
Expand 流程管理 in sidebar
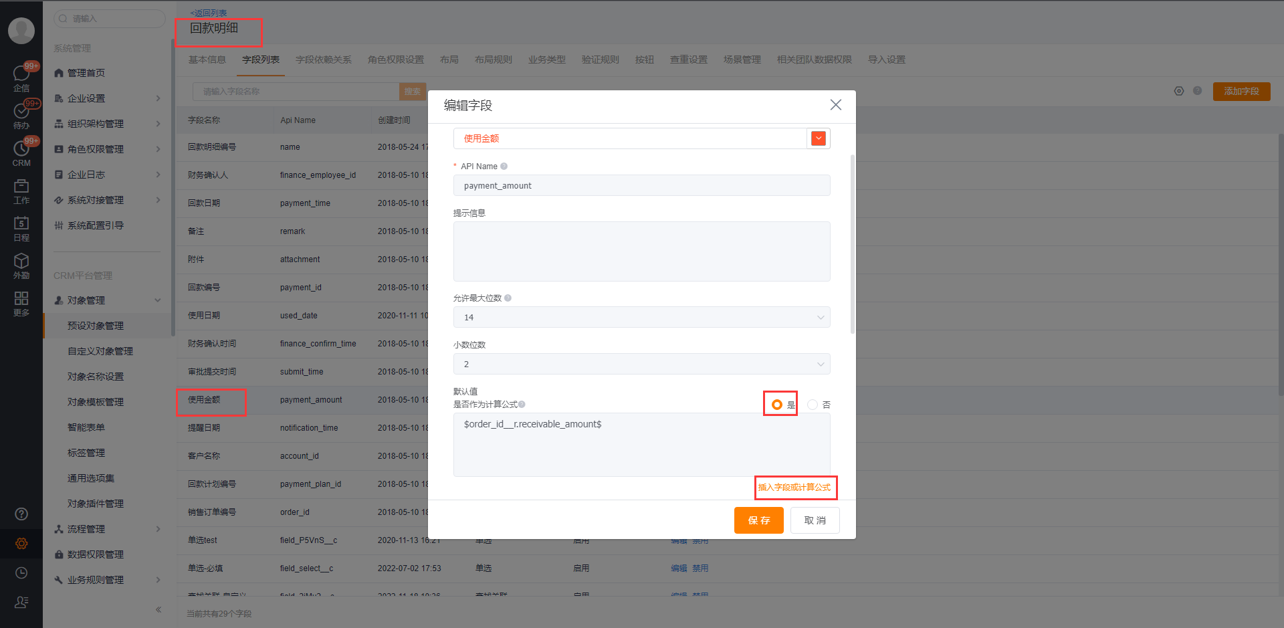[x=158, y=529]
